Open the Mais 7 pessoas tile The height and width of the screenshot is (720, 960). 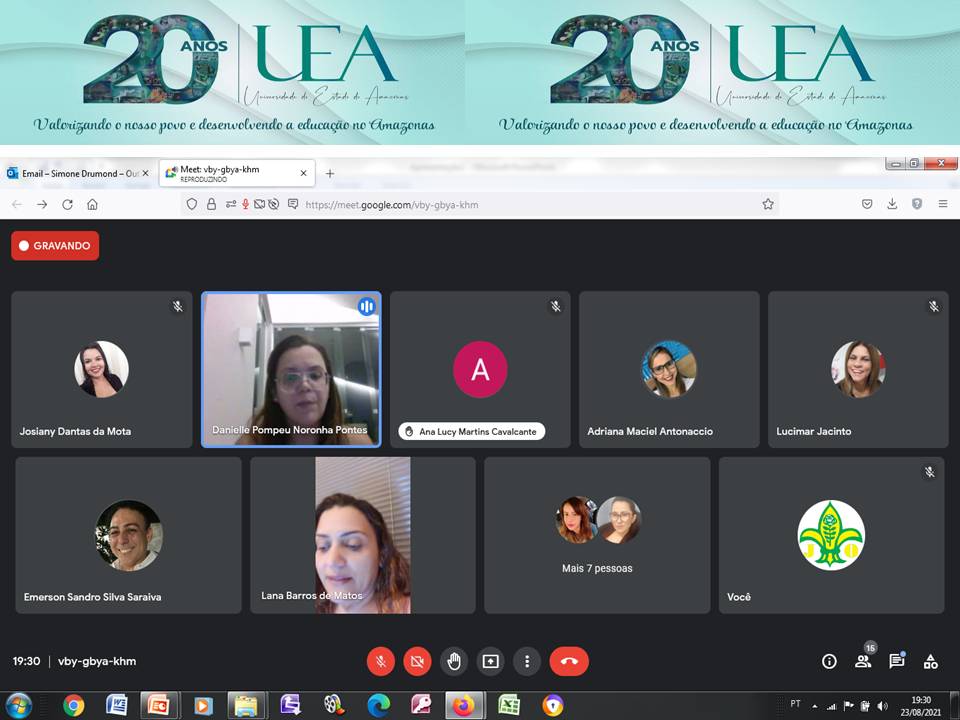click(597, 535)
